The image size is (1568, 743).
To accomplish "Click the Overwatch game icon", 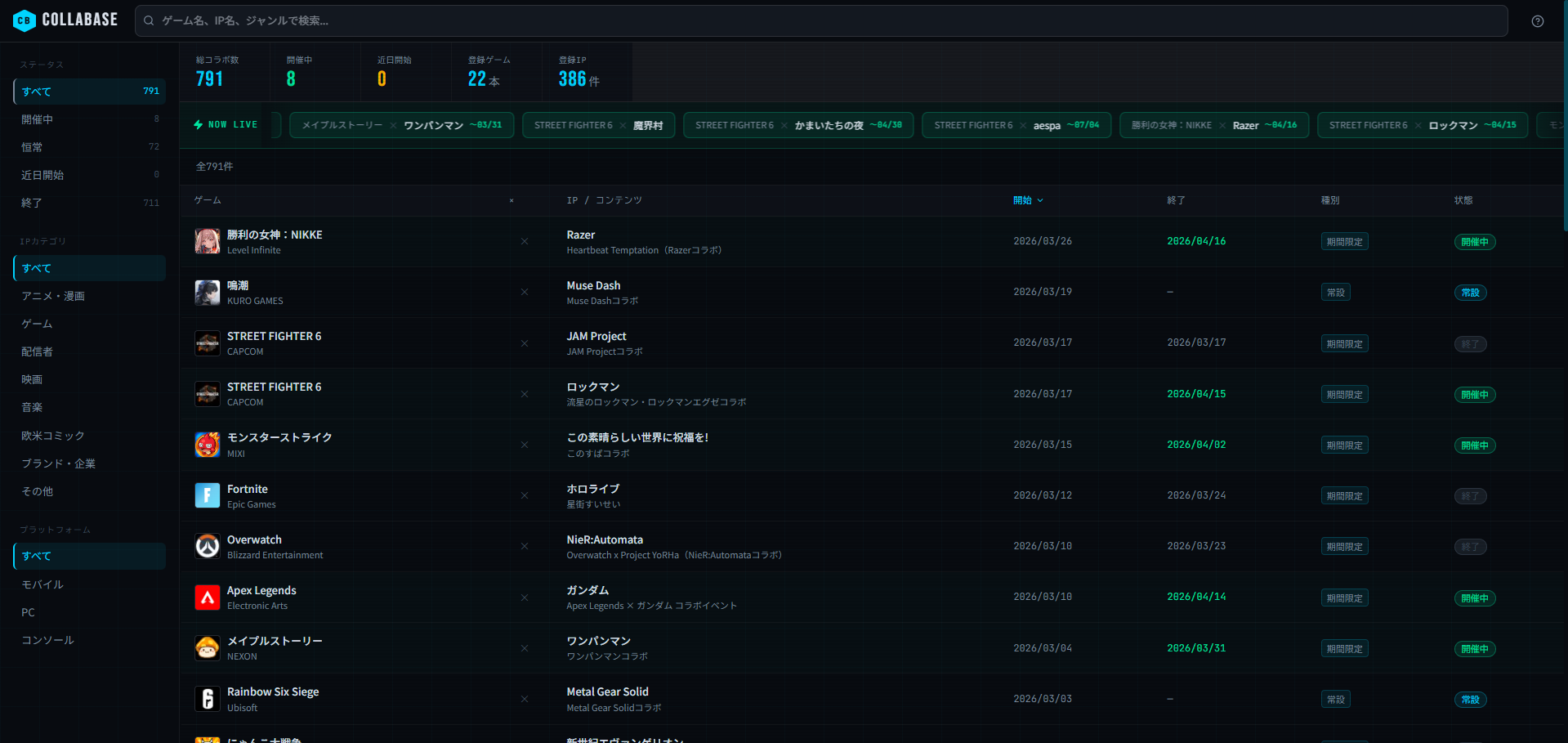I will pos(207,546).
